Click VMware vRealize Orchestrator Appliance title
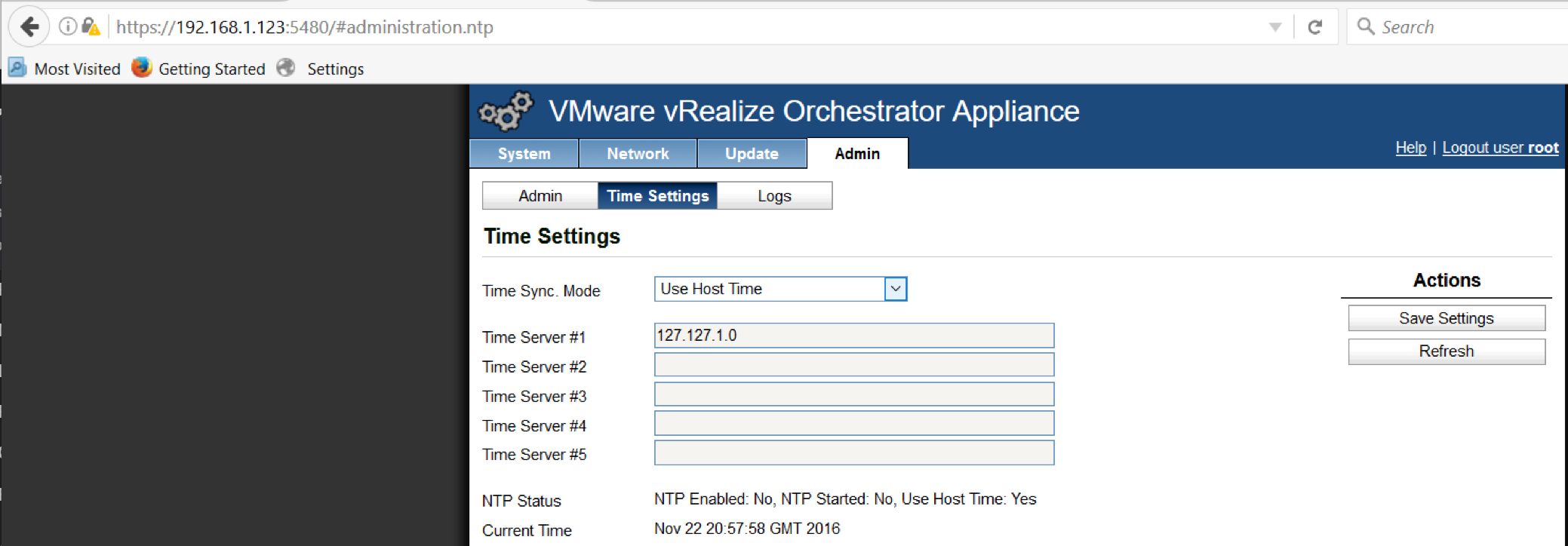This screenshot has height=546, width=1568. point(813,112)
